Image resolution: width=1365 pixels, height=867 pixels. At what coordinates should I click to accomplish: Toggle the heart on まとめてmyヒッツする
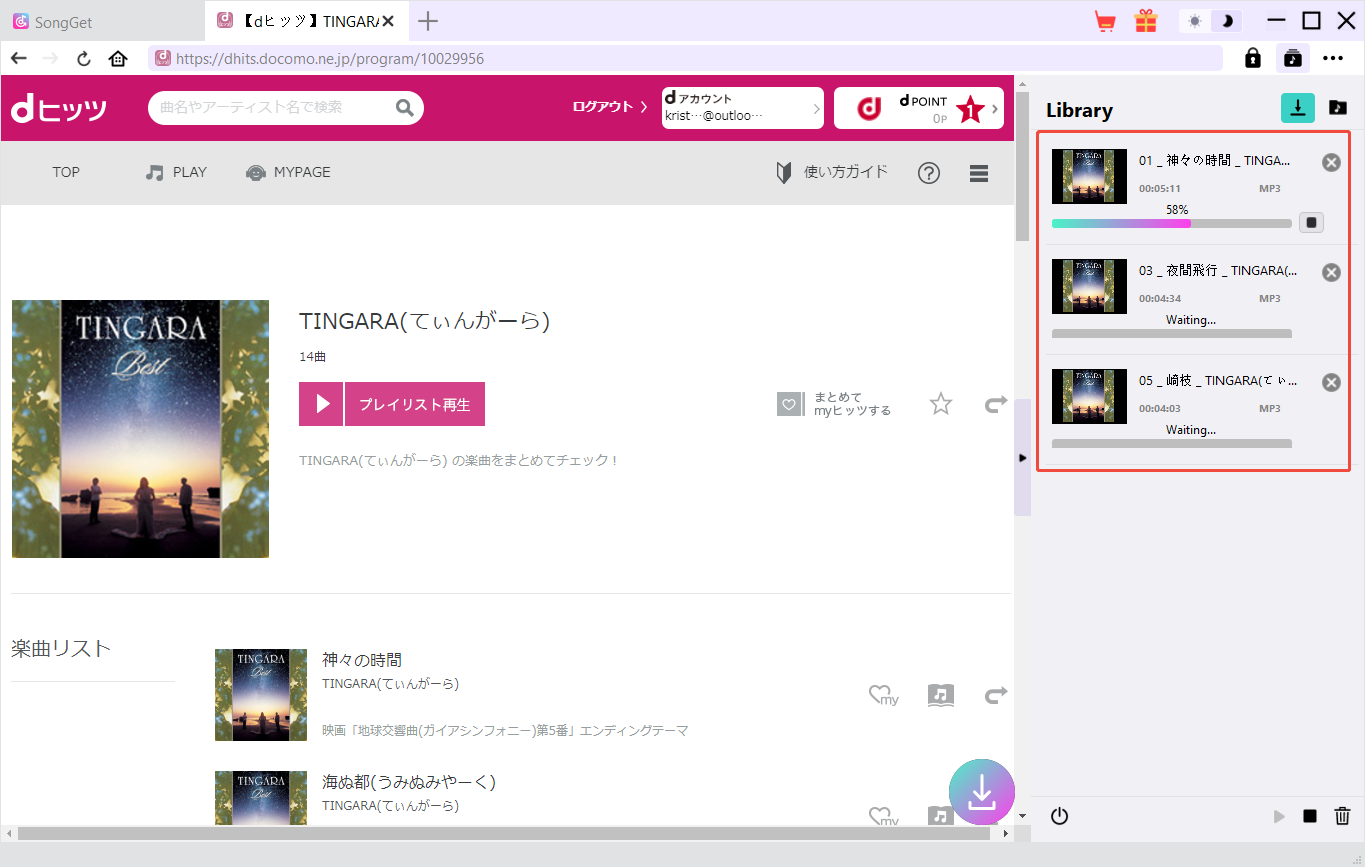coord(790,403)
